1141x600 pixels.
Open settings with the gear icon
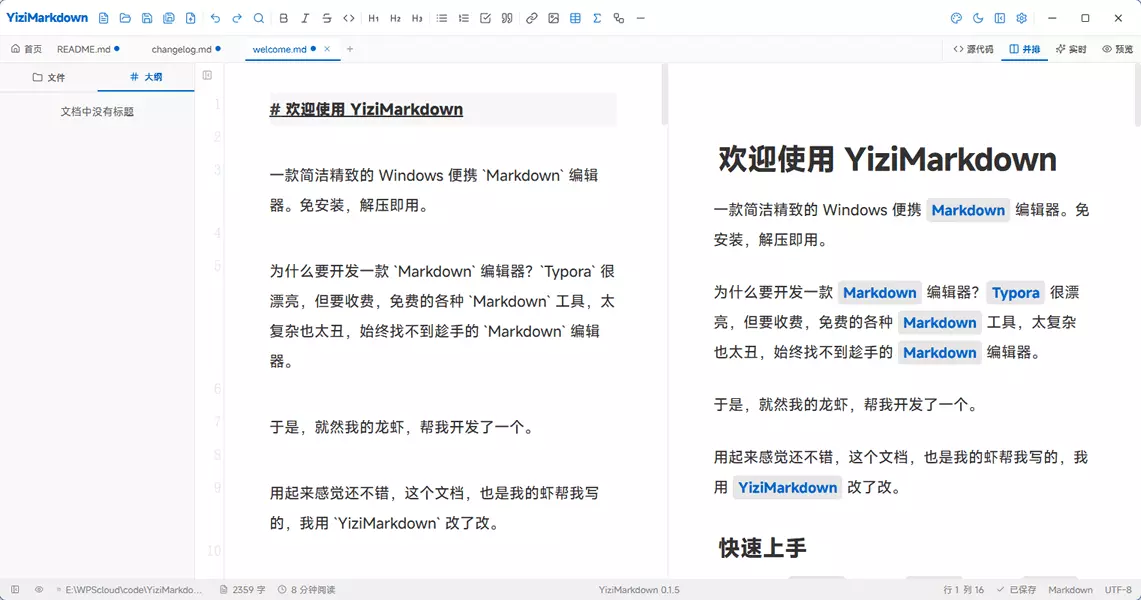[x=1022, y=18]
